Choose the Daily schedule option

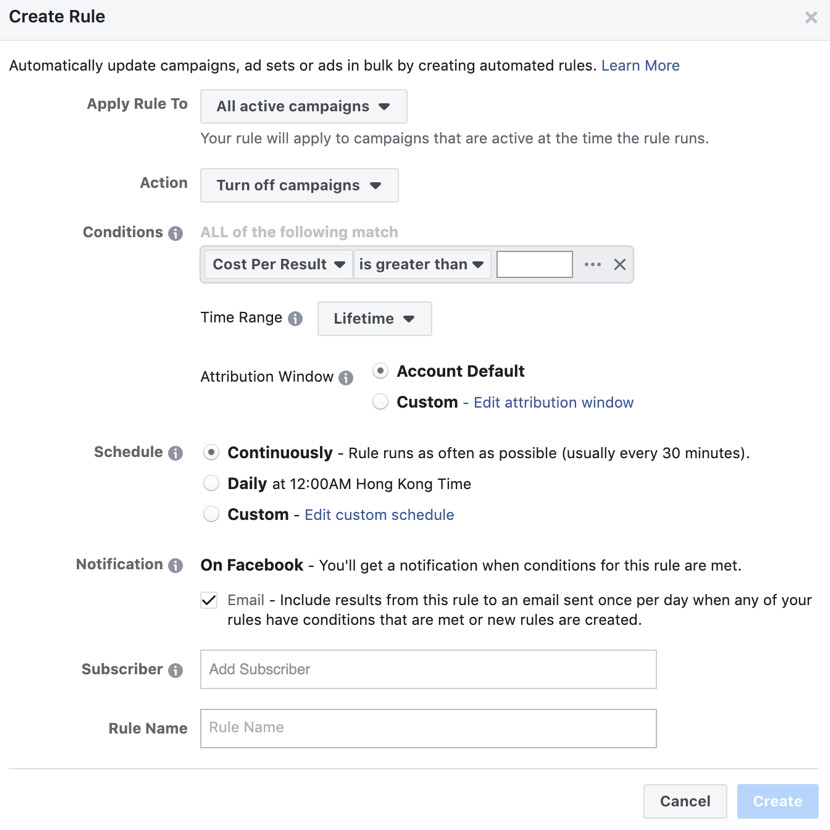click(x=211, y=484)
